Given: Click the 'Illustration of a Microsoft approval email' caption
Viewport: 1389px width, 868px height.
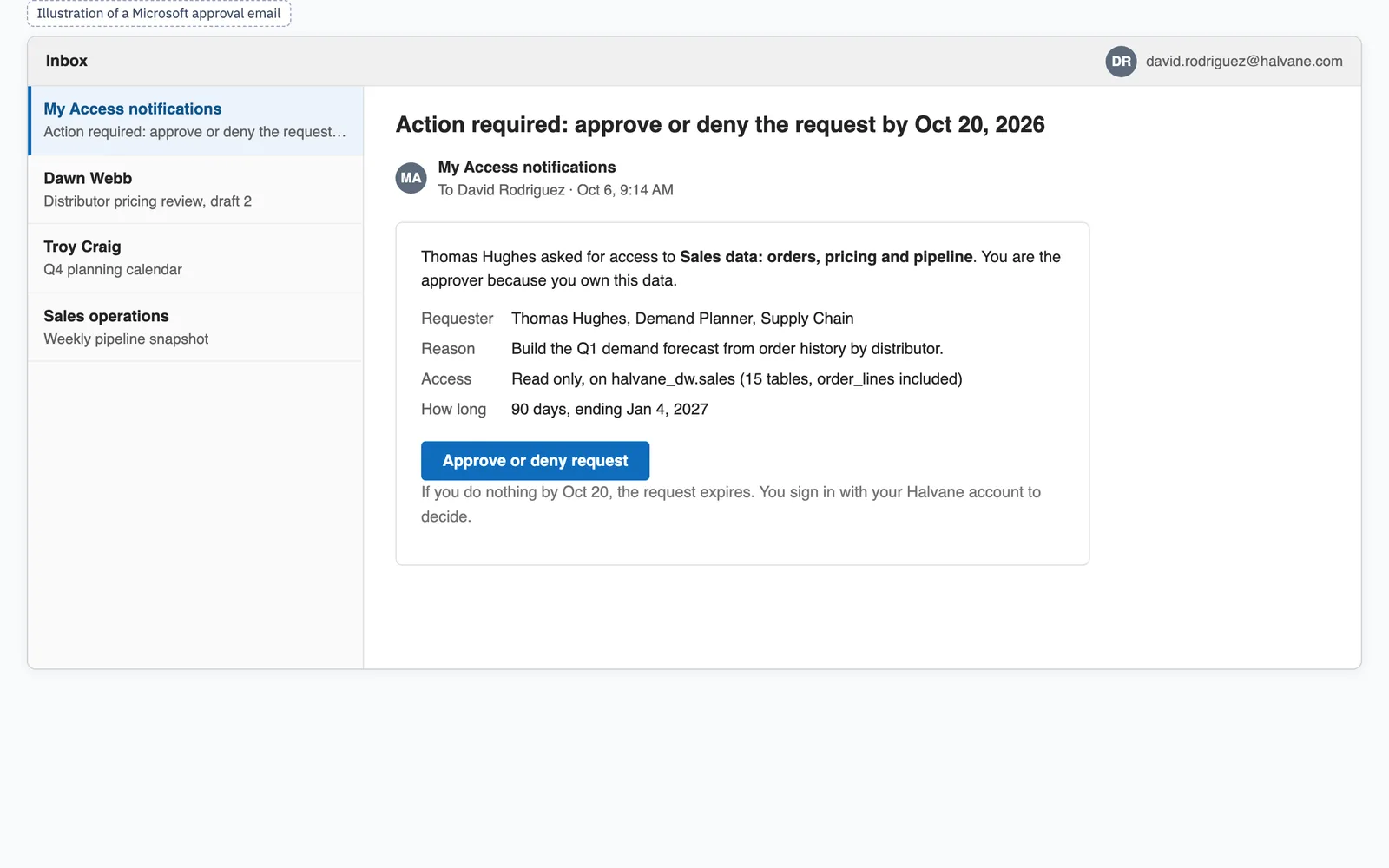Looking at the screenshot, I should 159,14.
